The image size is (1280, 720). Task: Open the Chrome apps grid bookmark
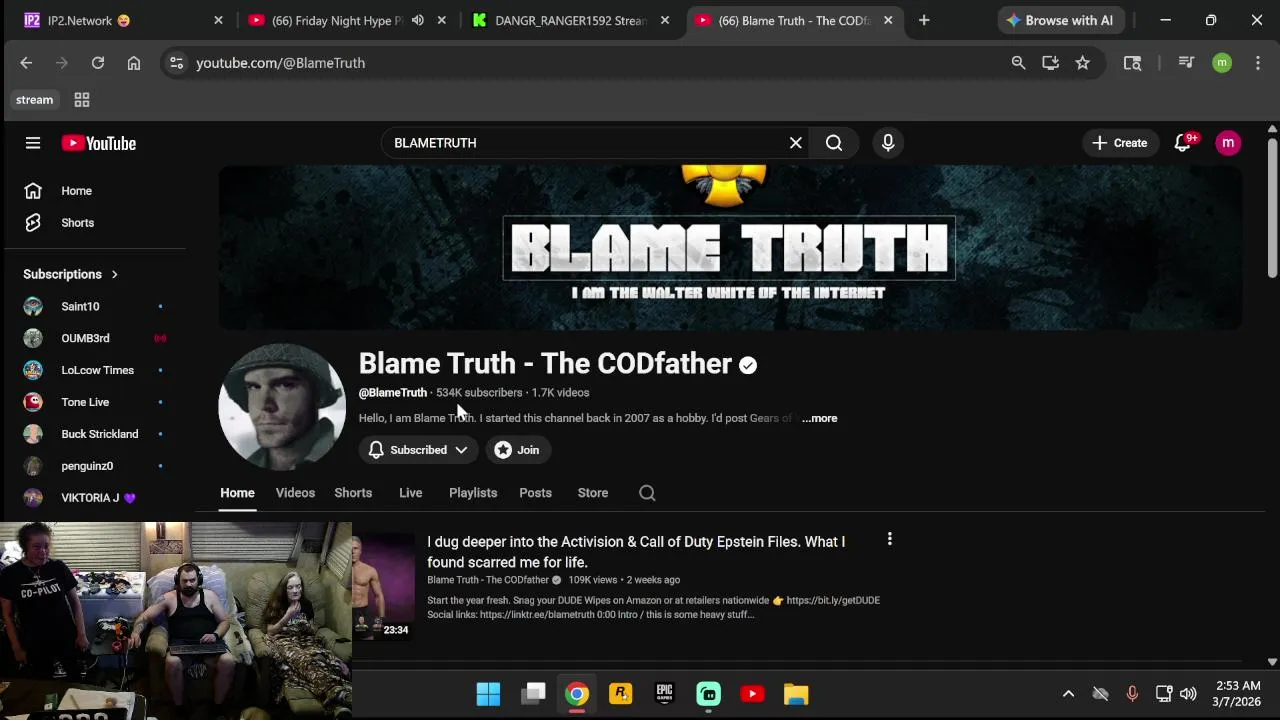[82, 100]
